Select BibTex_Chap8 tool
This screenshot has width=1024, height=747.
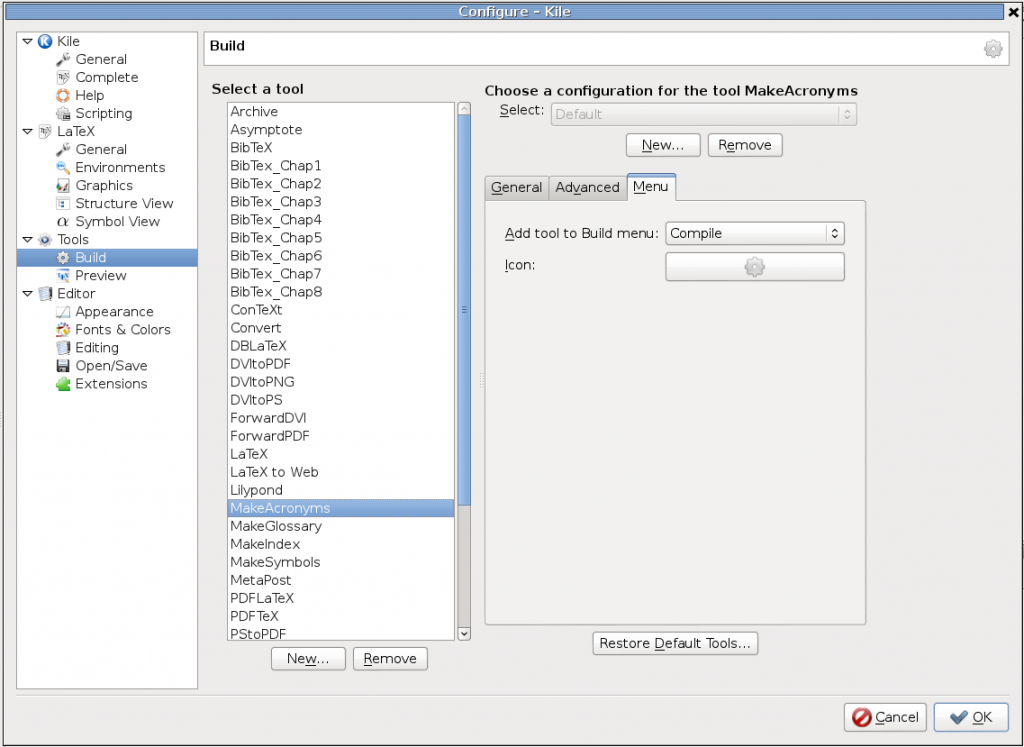[x=340, y=292]
